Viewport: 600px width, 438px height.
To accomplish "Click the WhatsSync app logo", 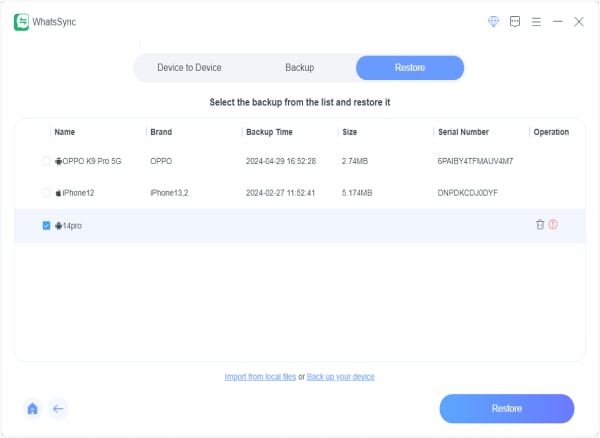I will (21, 22).
